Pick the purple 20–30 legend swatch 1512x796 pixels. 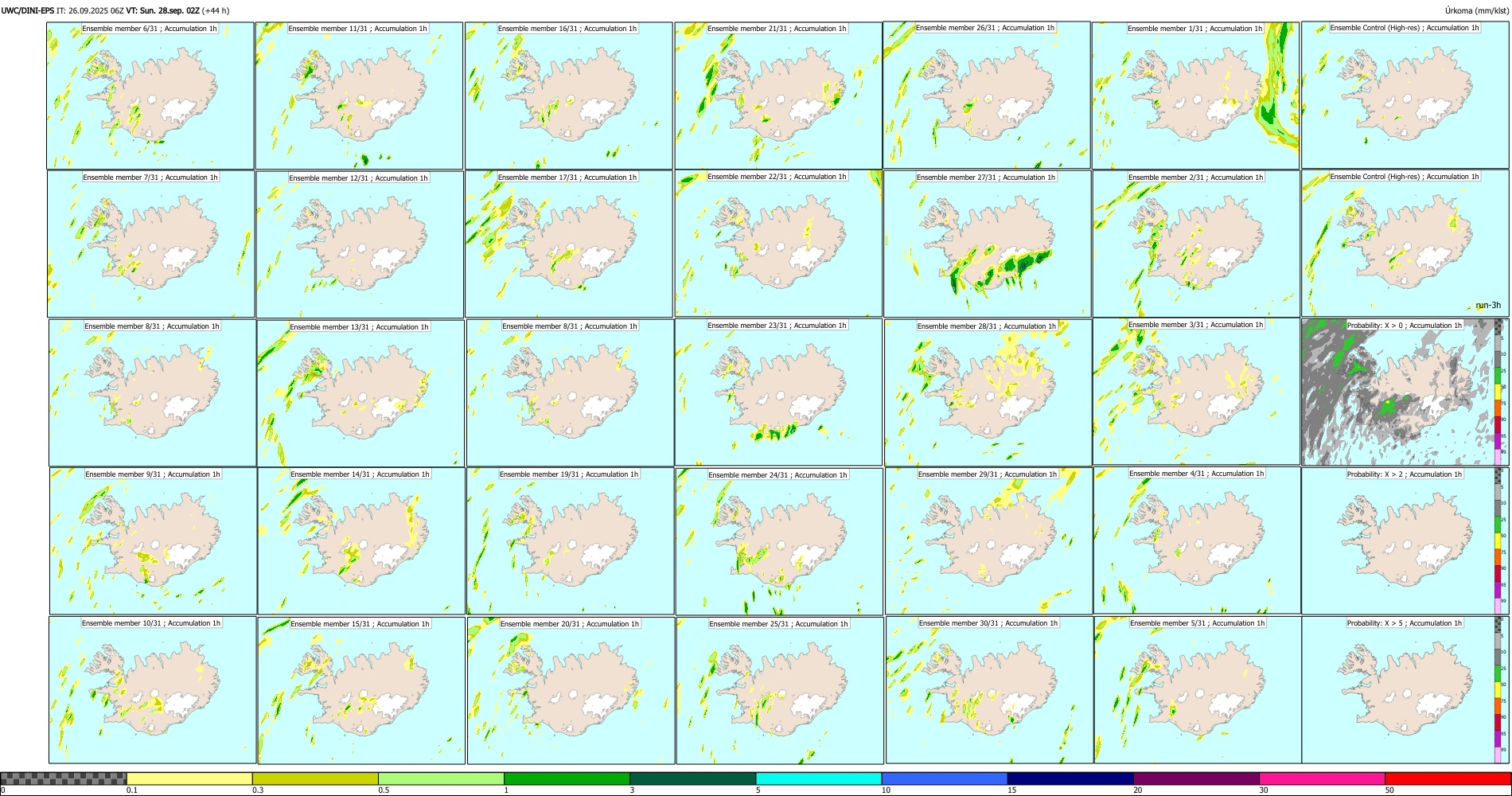tap(1196, 778)
